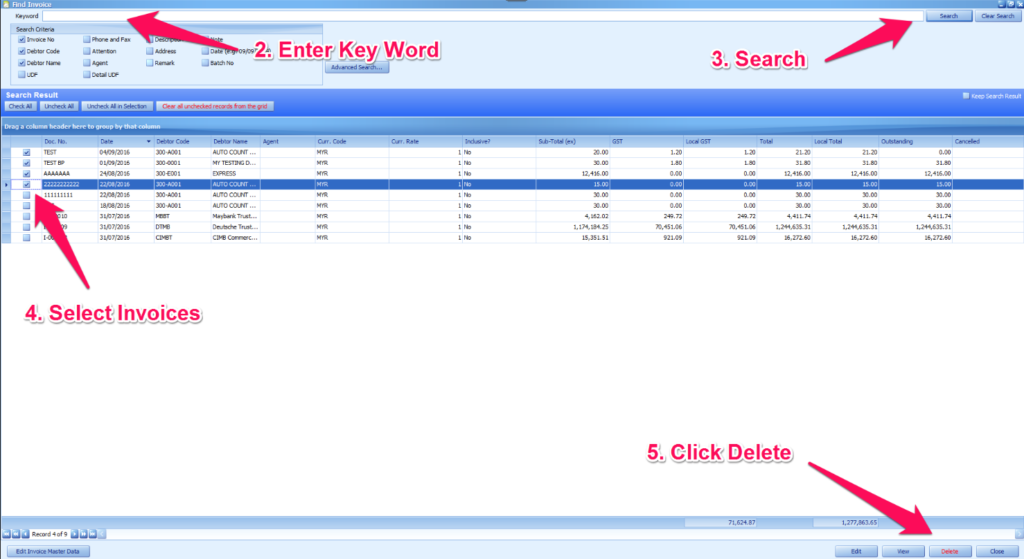Enable Agent search criterion
This screenshot has height=559, width=1024.
[x=87, y=63]
